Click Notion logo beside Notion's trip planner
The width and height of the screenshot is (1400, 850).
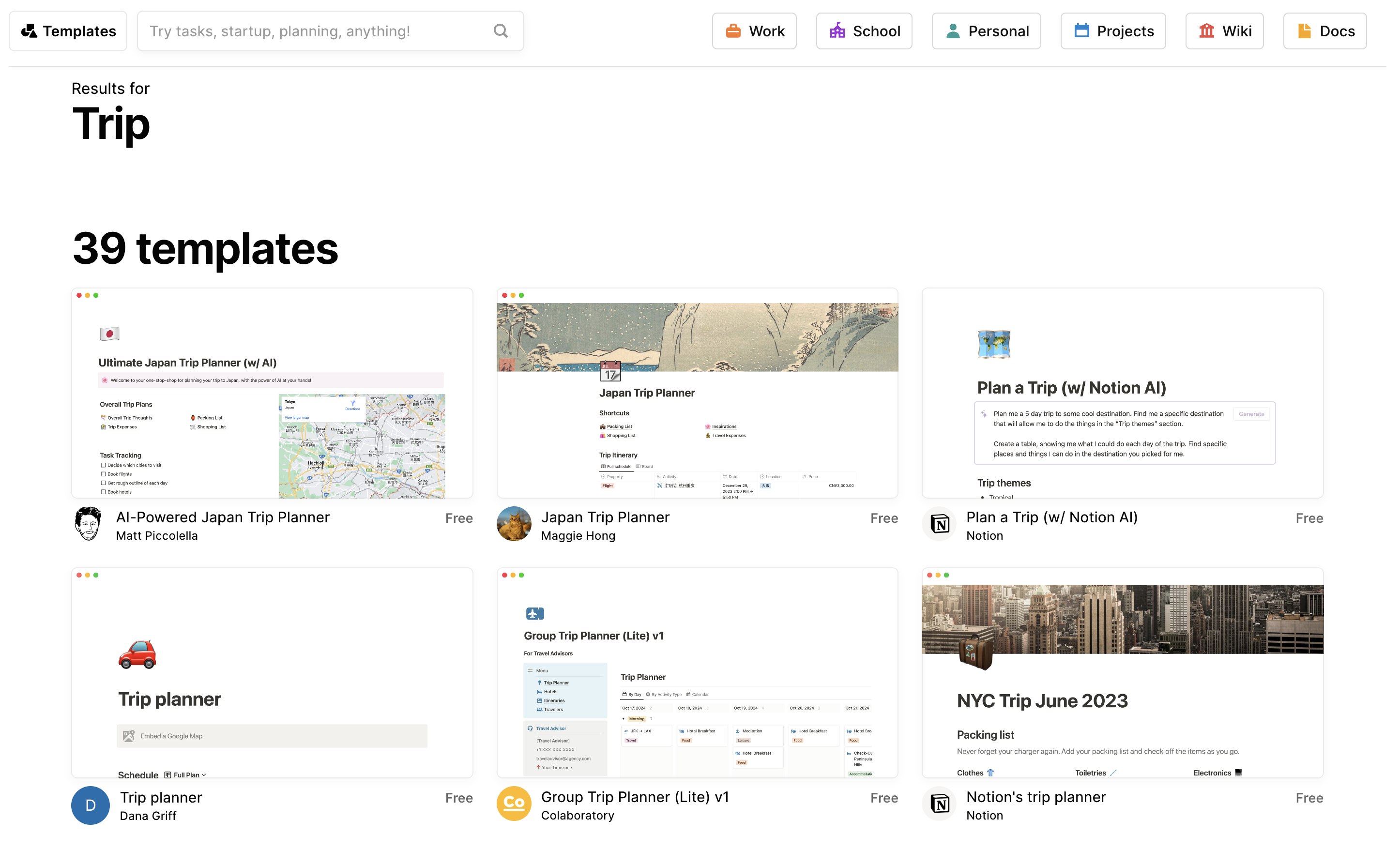pyautogui.click(x=940, y=803)
